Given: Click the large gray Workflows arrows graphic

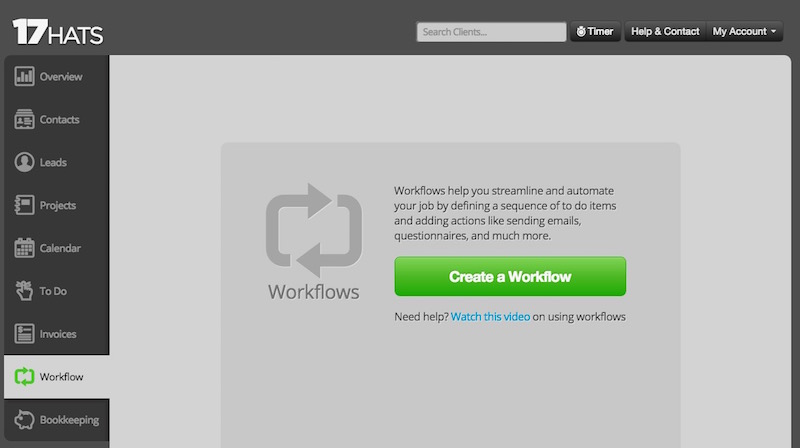Looking at the screenshot, I should 314,230.
